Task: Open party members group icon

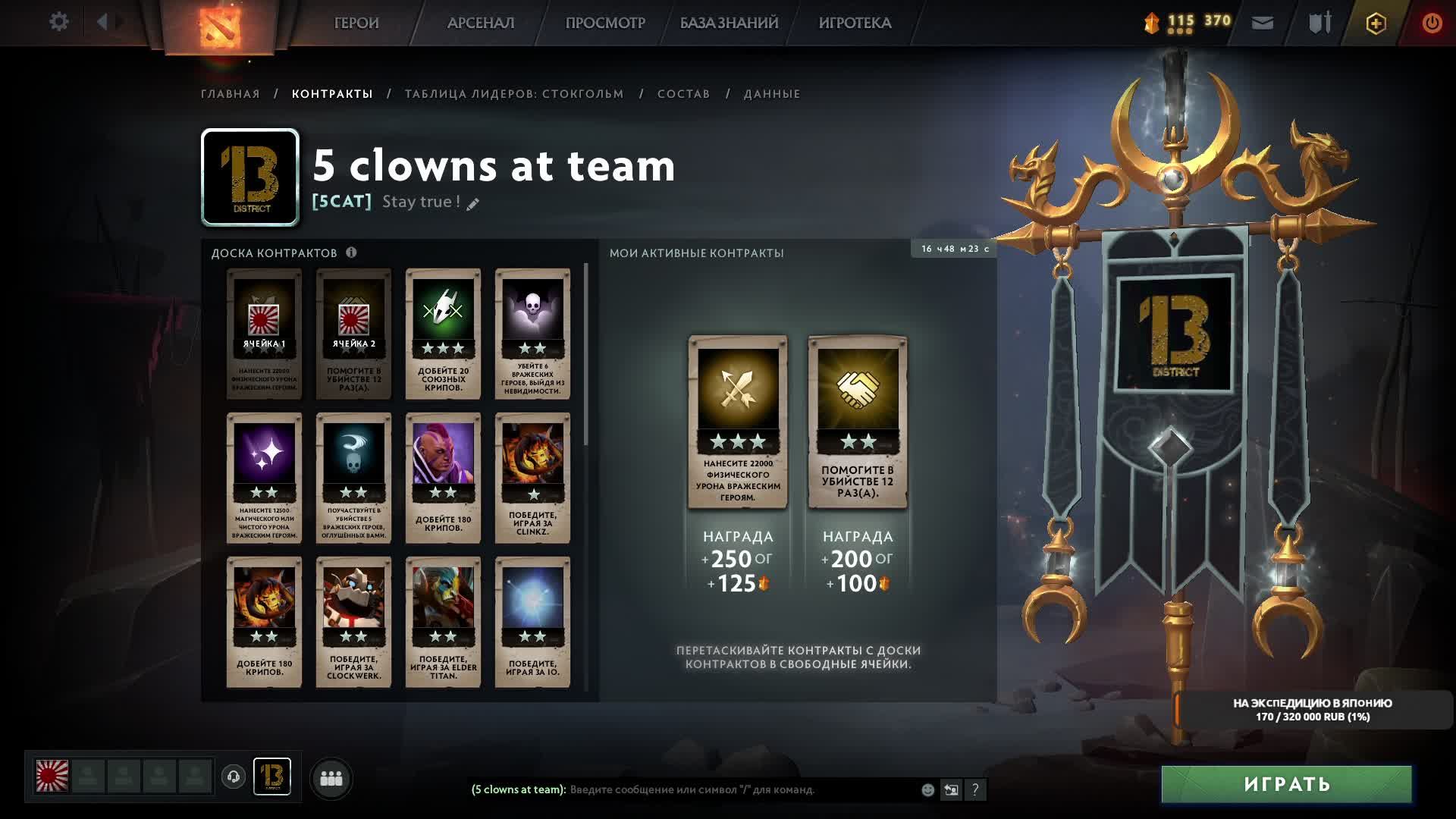Action: (331, 778)
